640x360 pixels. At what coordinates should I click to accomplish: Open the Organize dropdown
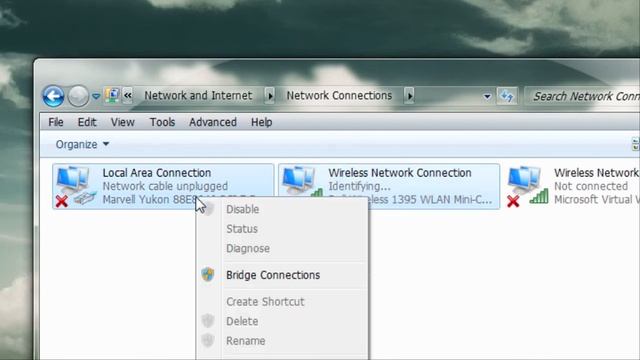[x=82, y=144]
